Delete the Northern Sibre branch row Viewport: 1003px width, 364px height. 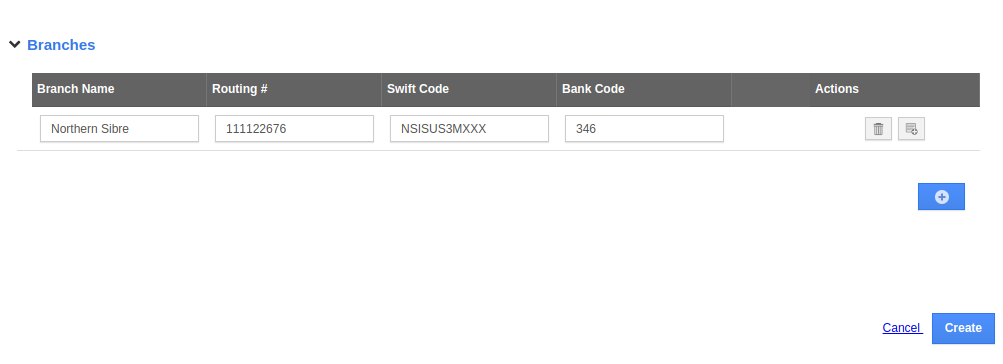tap(878, 129)
